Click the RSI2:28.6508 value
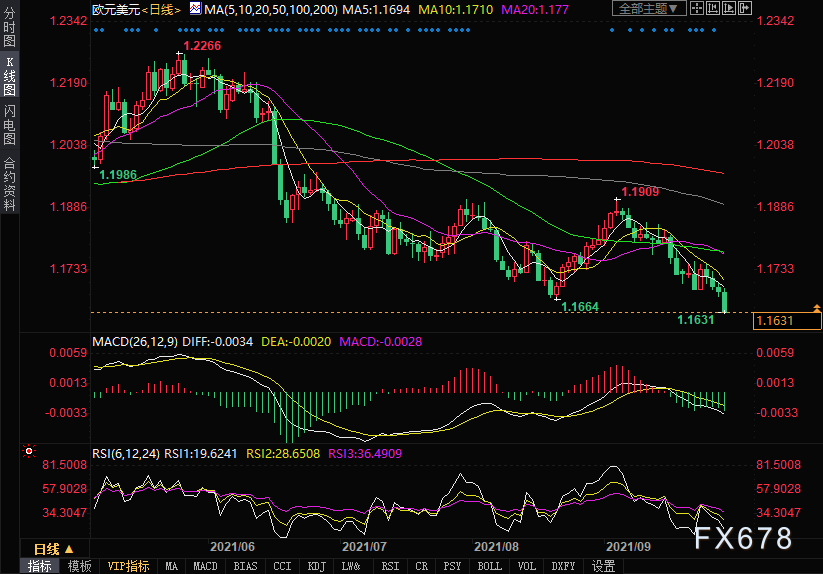This screenshot has height=574, width=823. pyautogui.click(x=283, y=453)
